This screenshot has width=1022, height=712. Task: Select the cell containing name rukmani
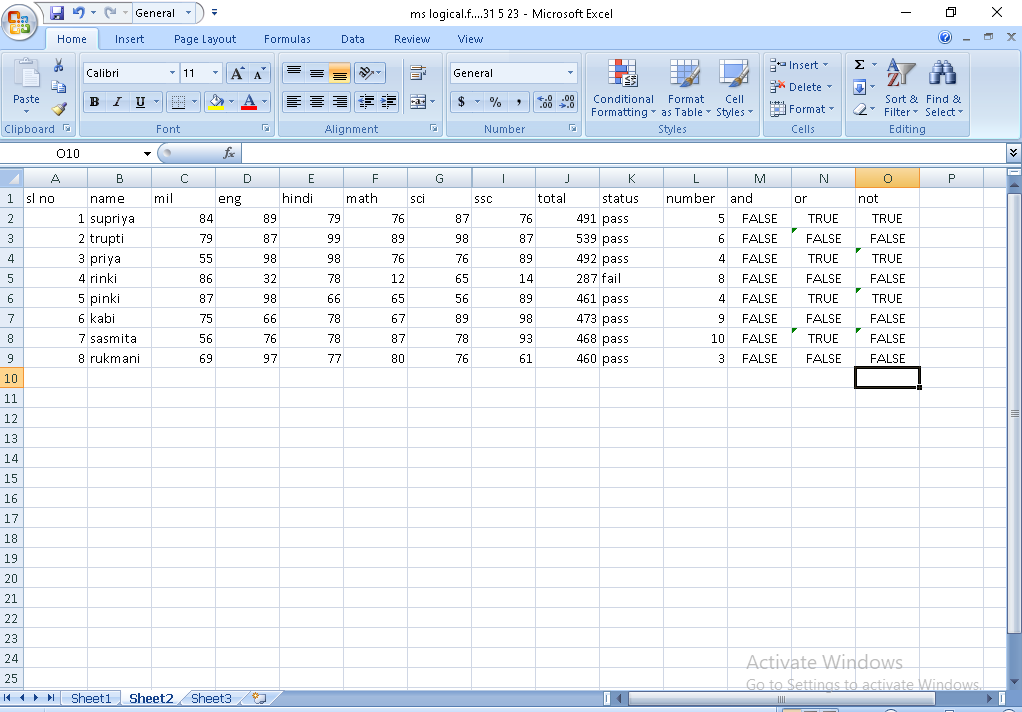click(119, 358)
